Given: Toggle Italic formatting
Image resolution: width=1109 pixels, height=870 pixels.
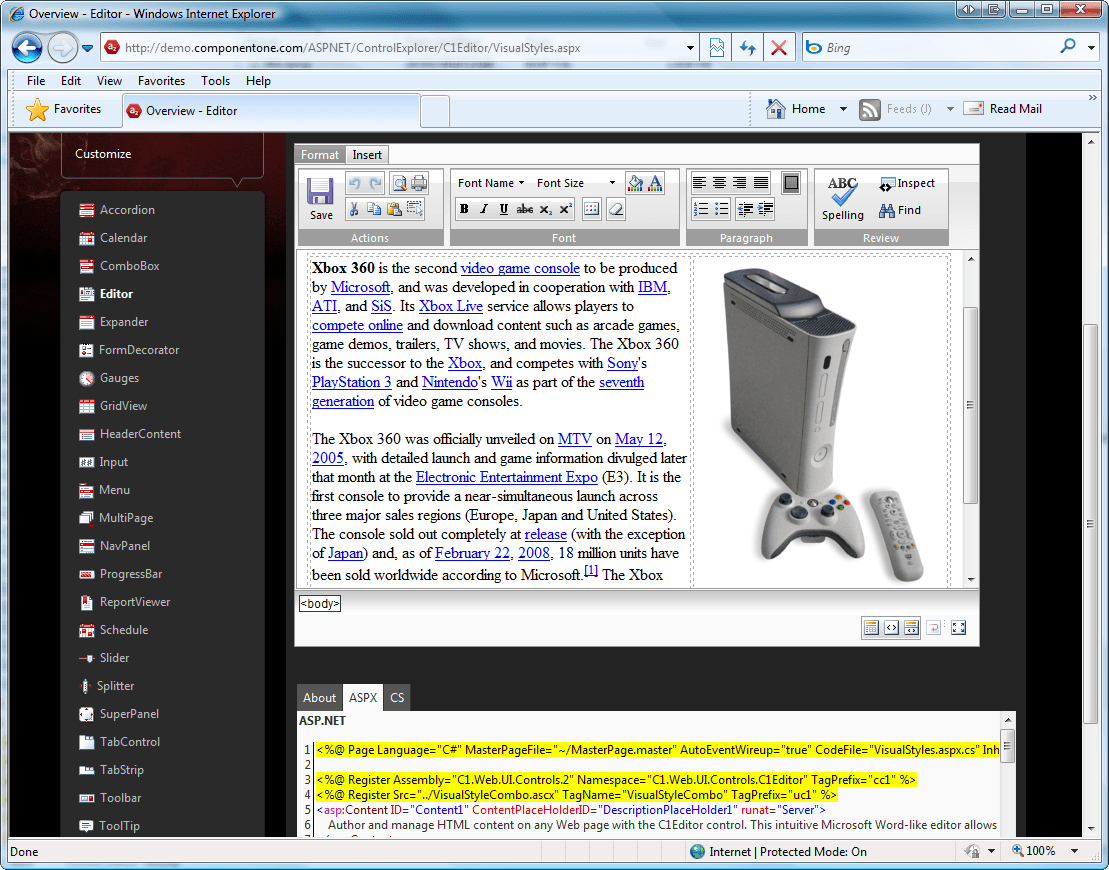Looking at the screenshot, I should pyautogui.click(x=484, y=209).
